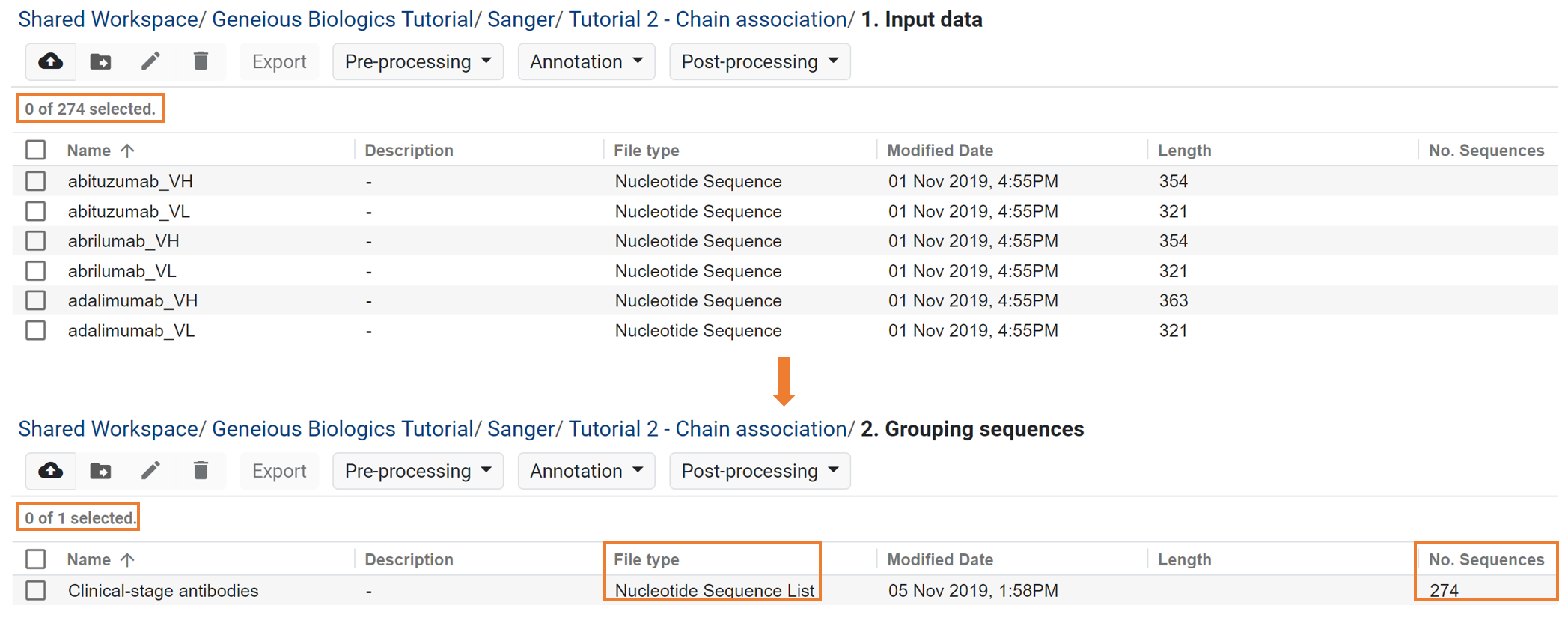The image size is (1568, 617).
Task: Go to Sanger folder in lower breadcrumb
Action: point(521,429)
